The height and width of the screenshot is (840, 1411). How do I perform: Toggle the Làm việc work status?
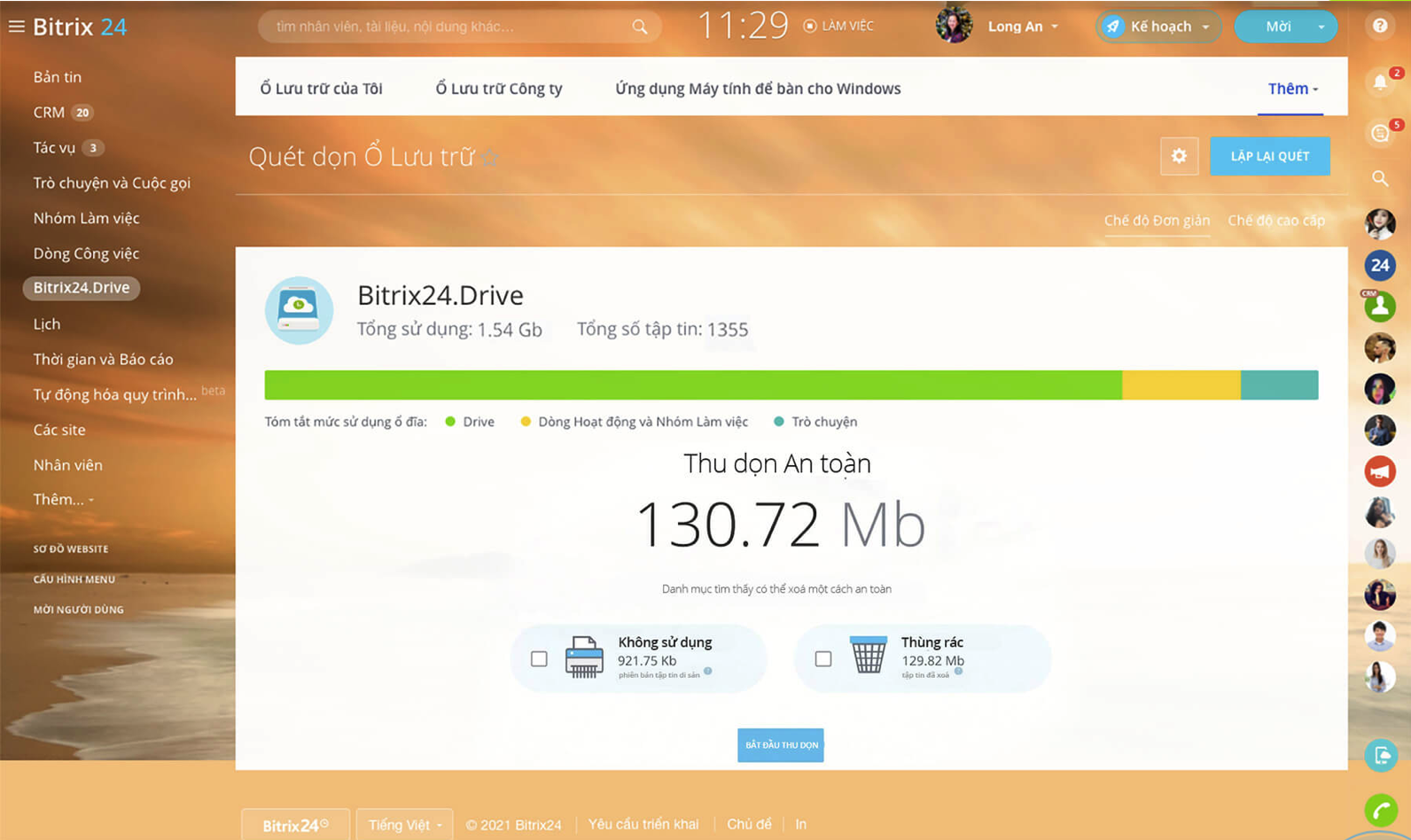point(838,26)
